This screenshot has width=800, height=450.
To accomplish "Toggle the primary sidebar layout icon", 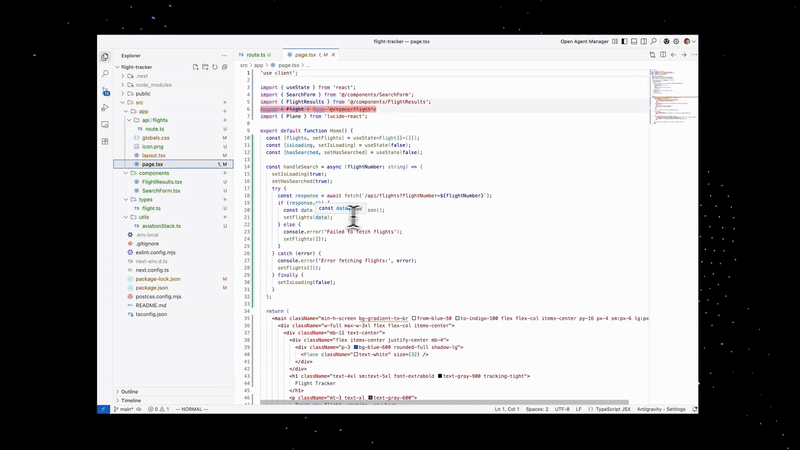I will (624, 41).
